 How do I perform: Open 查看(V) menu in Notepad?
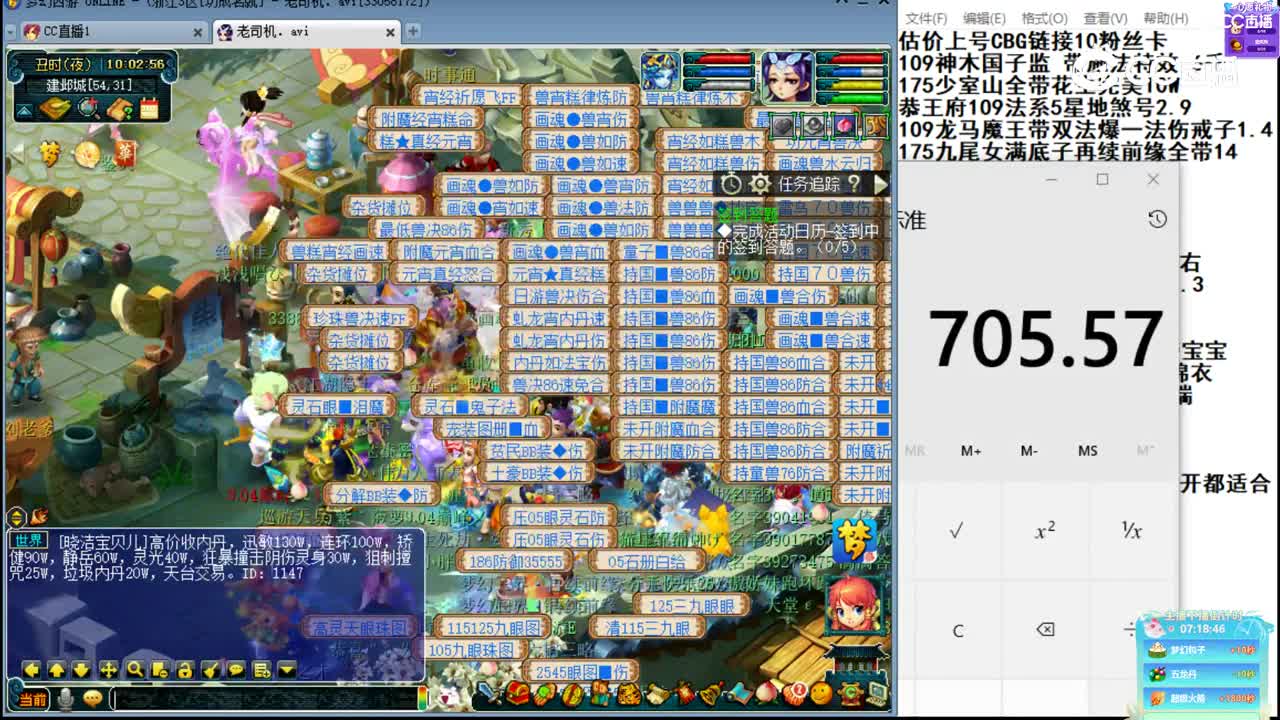click(x=1105, y=18)
